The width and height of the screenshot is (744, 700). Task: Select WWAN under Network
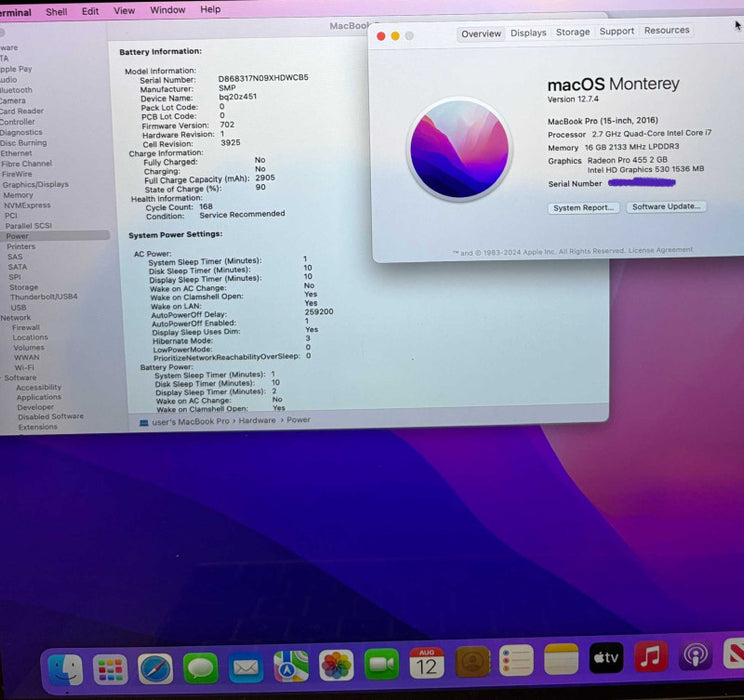[x=27, y=357]
